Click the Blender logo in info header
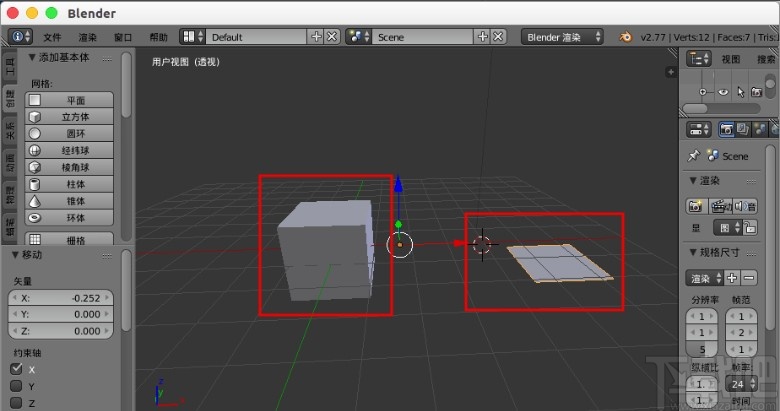The width and height of the screenshot is (780, 411). tap(625, 37)
